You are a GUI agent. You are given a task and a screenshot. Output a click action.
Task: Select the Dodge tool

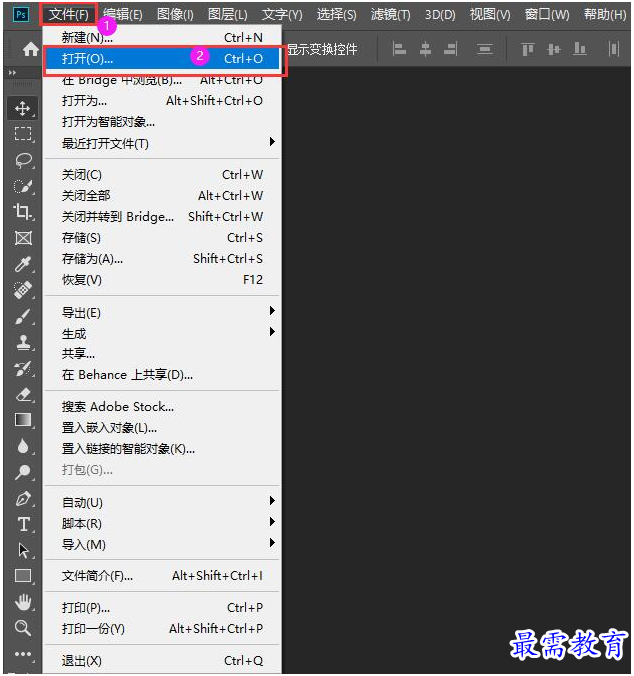click(23, 472)
